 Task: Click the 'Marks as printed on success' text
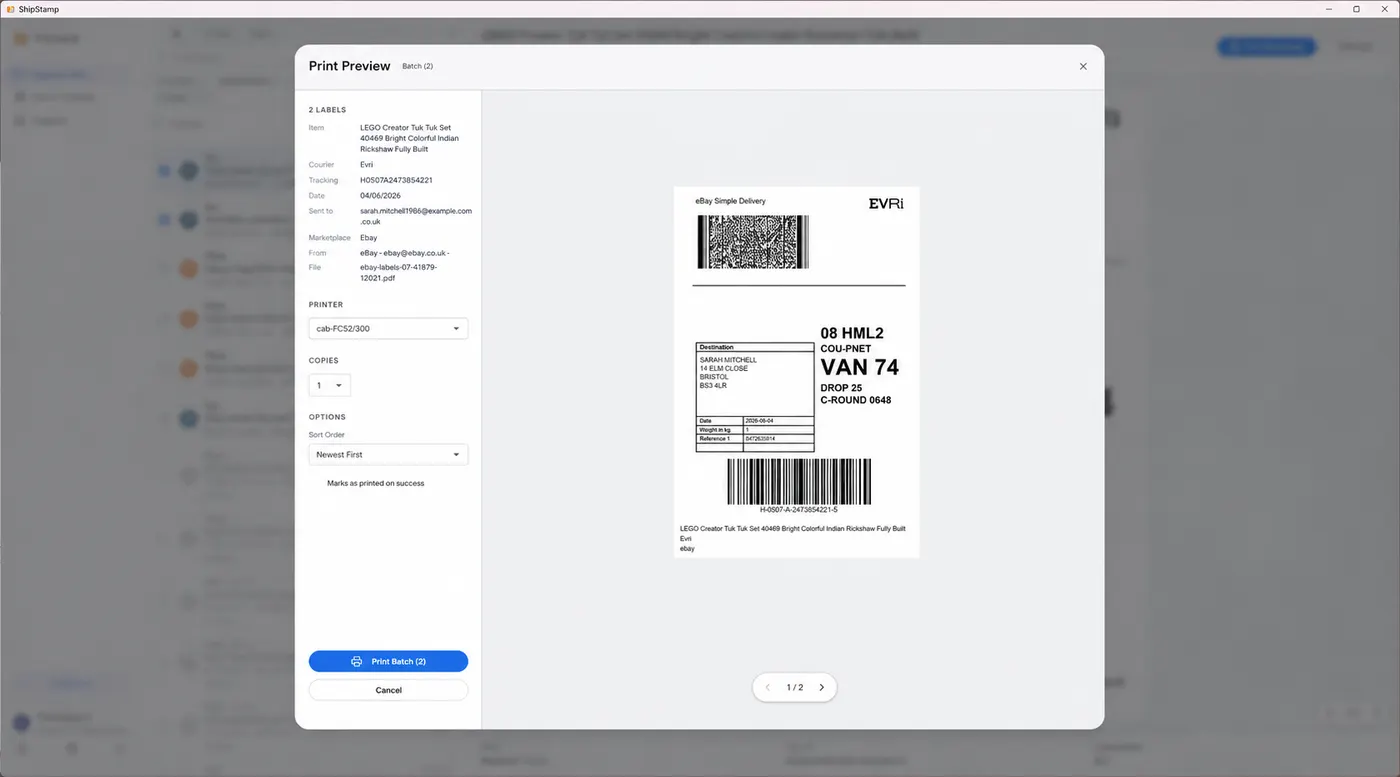coord(375,483)
